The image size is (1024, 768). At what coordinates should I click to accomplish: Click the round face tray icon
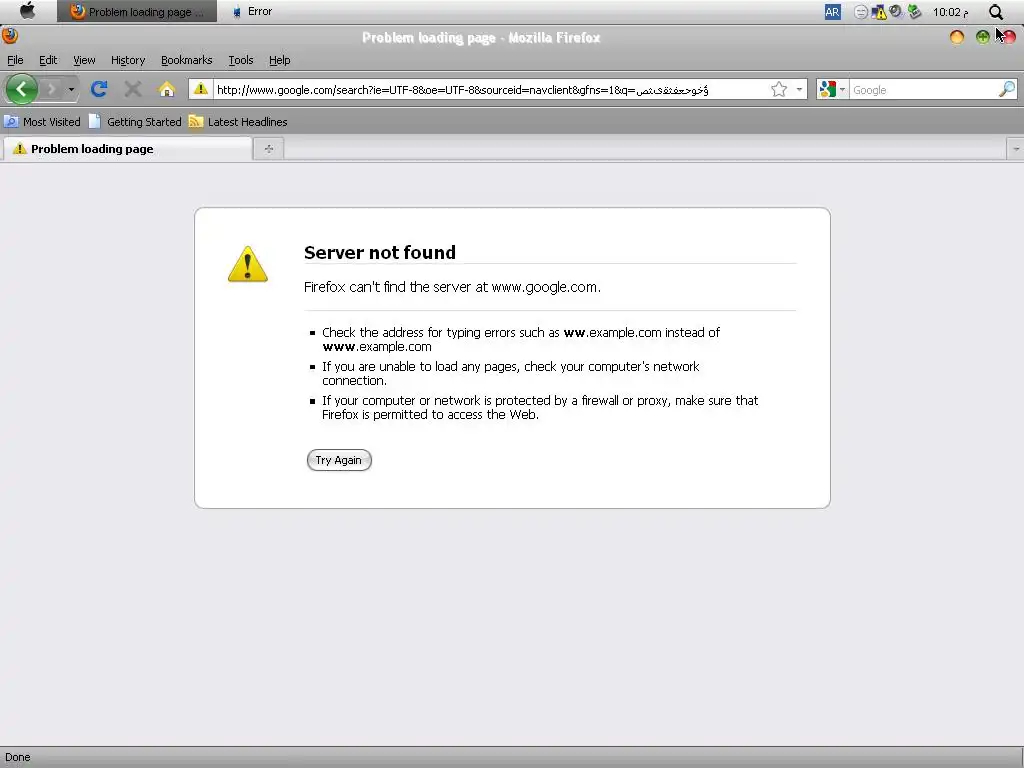tap(861, 12)
